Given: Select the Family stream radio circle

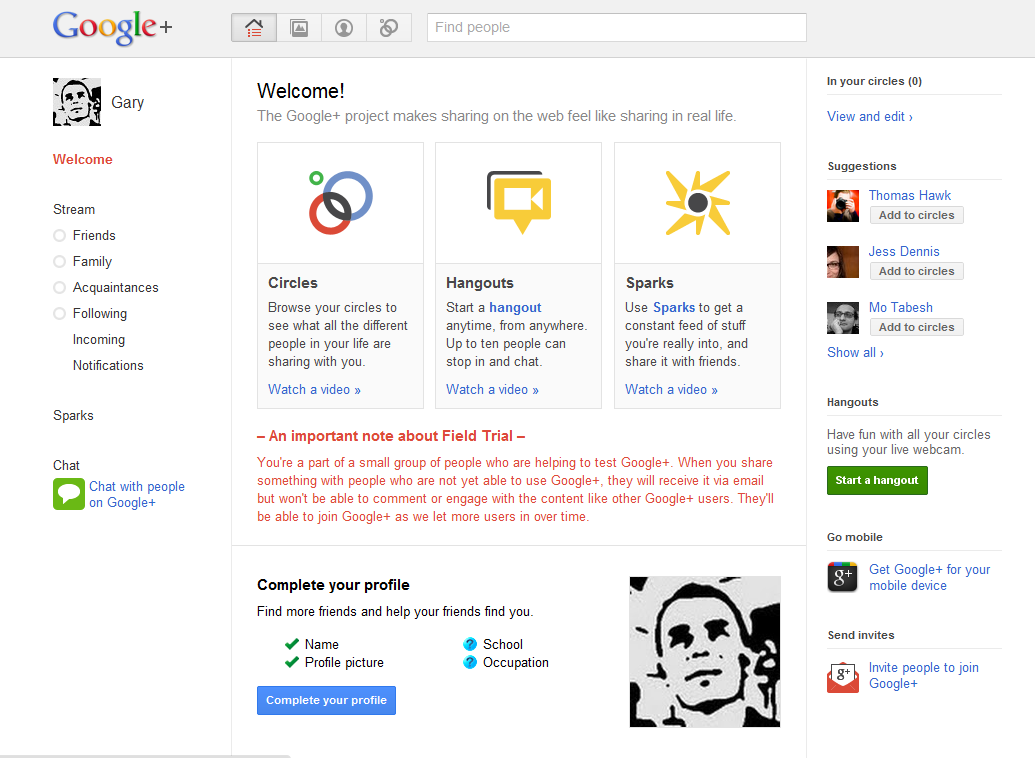Looking at the screenshot, I should pos(59,262).
